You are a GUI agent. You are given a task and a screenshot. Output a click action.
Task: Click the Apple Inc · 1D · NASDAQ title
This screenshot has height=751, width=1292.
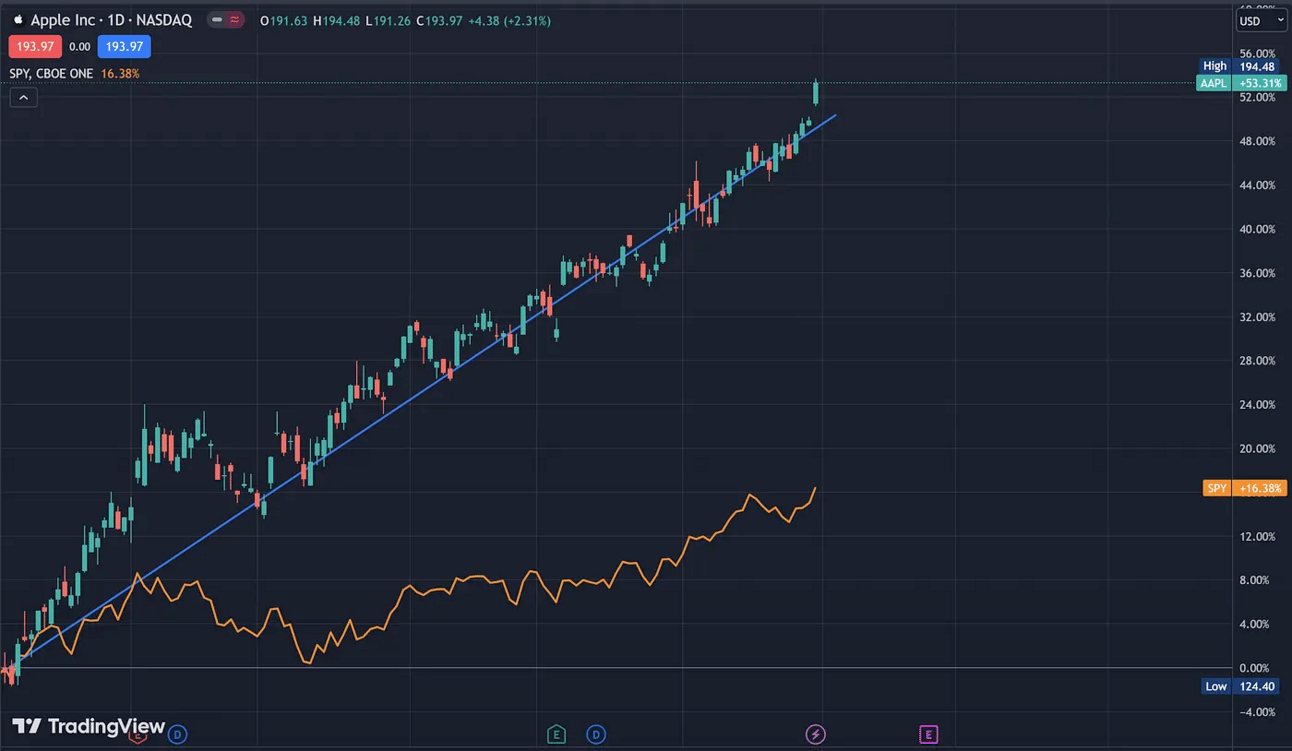[111, 20]
